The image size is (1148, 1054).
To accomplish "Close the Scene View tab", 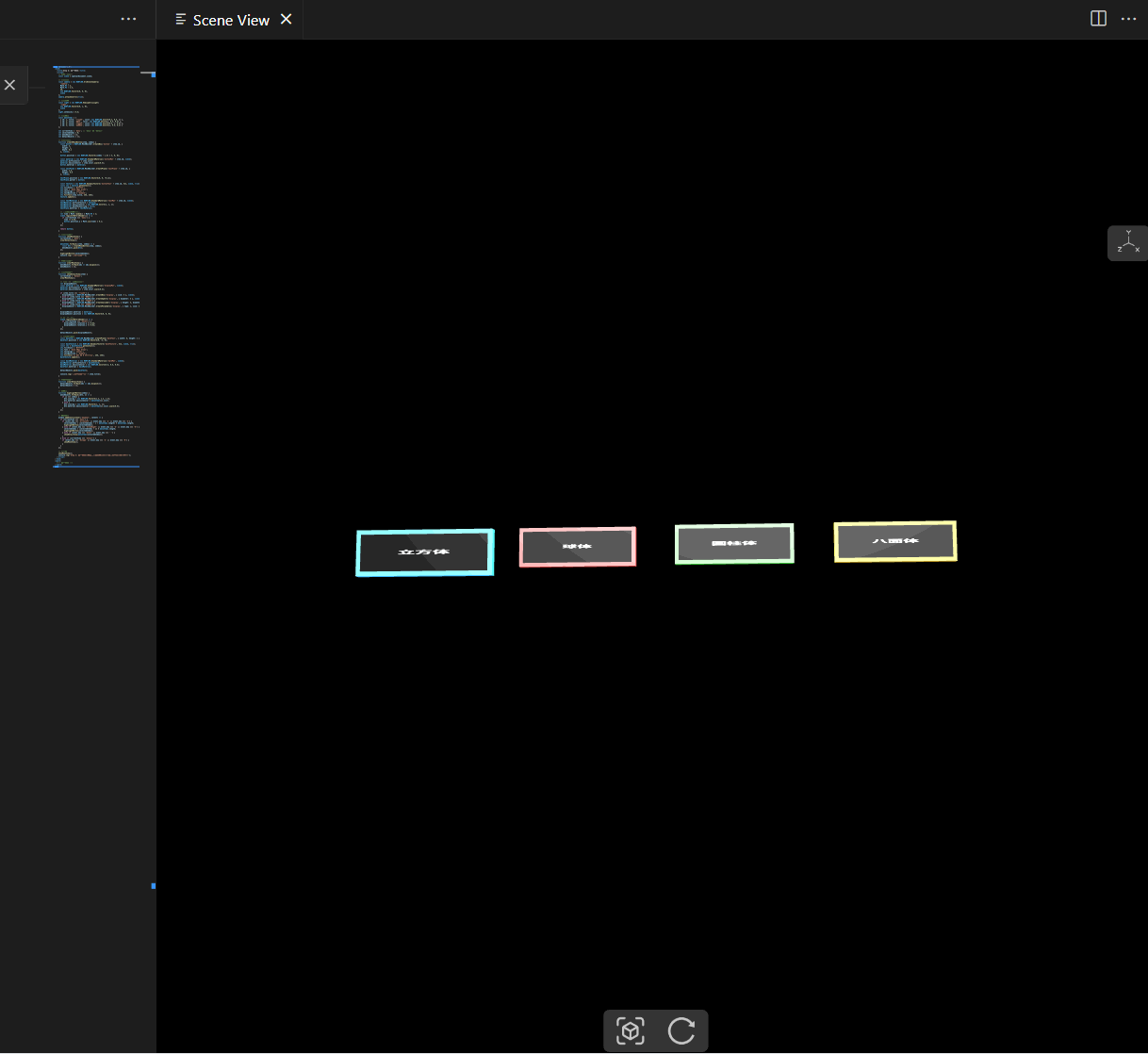I will pos(287,19).
